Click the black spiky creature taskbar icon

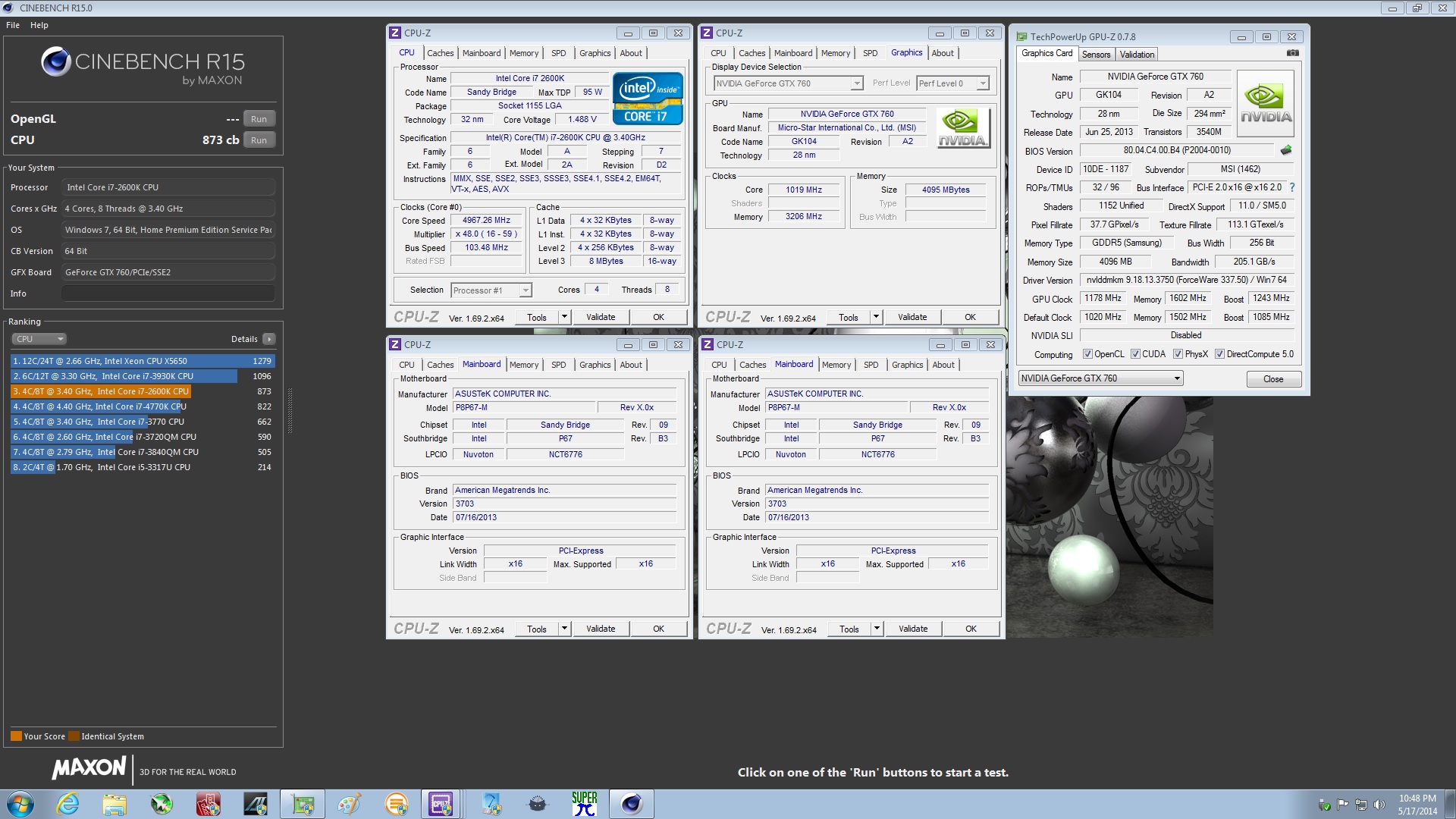[537, 804]
